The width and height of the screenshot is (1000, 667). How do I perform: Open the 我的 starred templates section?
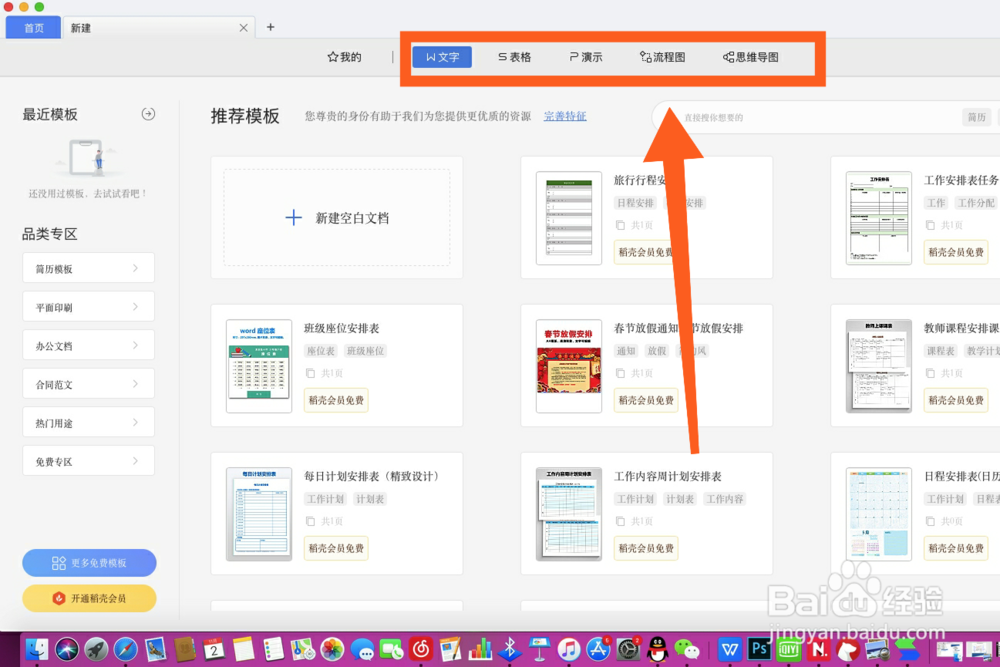pyautogui.click(x=344, y=57)
